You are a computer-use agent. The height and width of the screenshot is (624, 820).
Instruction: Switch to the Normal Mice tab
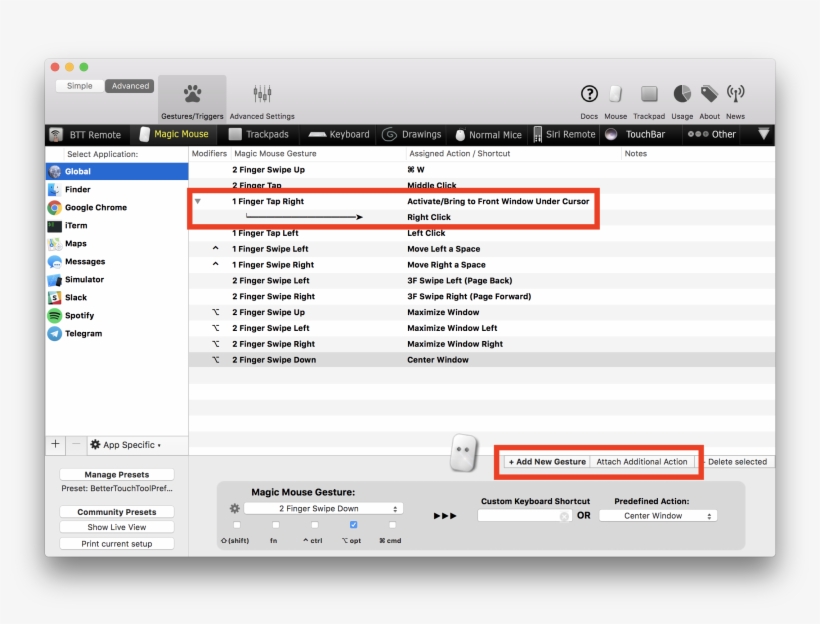coord(488,135)
